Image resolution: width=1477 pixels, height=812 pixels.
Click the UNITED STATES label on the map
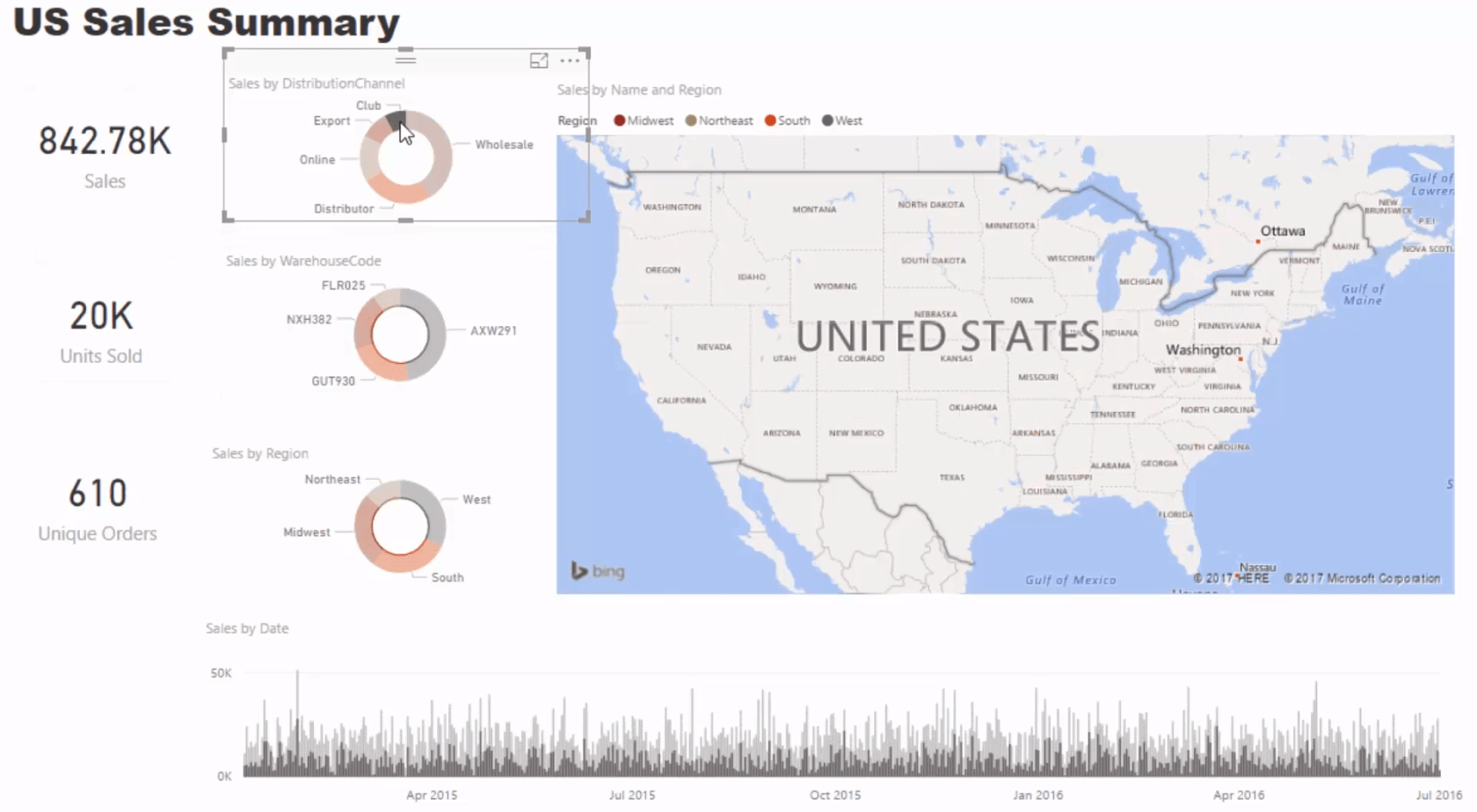pyautogui.click(x=948, y=336)
